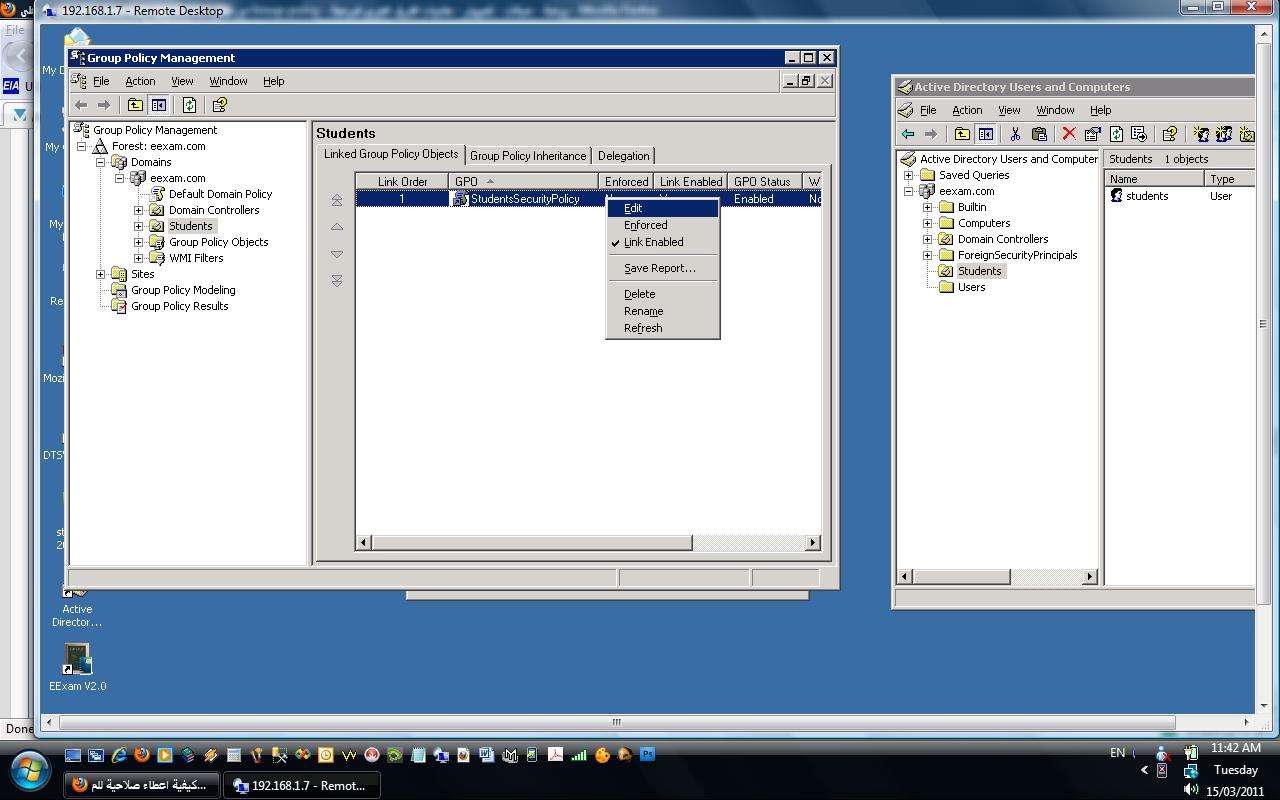This screenshot has height=800, width=1280.
Task: Open the Delegation tab
Action: [x=623, y=156]
